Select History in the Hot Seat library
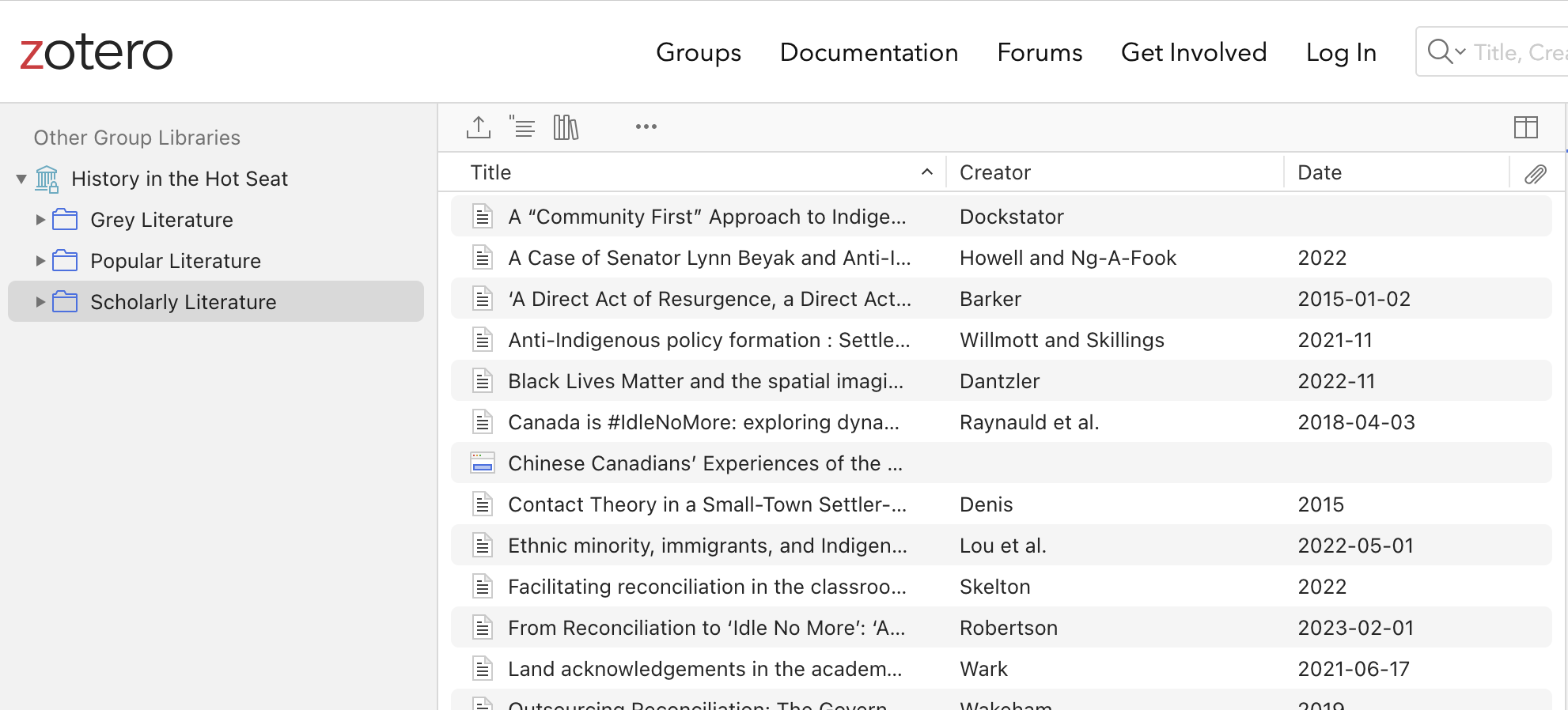 (x=180, y=179)
